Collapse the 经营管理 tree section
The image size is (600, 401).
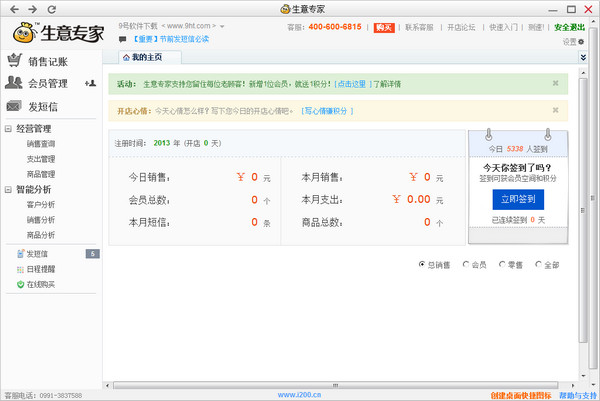(8, 129)
